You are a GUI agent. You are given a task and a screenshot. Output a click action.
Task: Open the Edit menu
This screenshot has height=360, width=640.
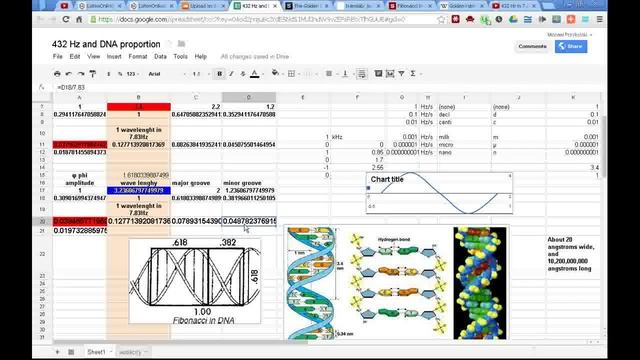(75, 56)
